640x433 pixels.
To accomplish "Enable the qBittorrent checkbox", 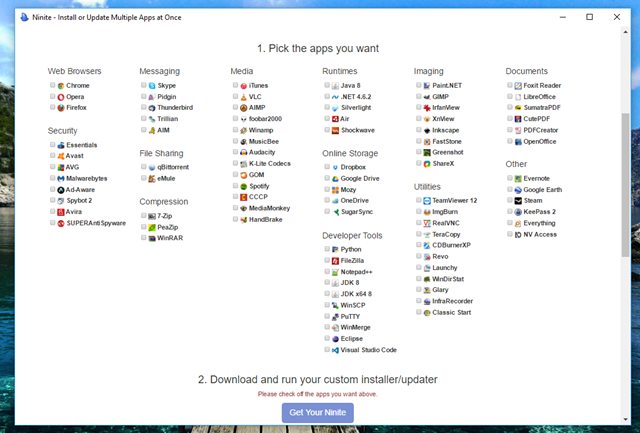I will click(144, 167).
